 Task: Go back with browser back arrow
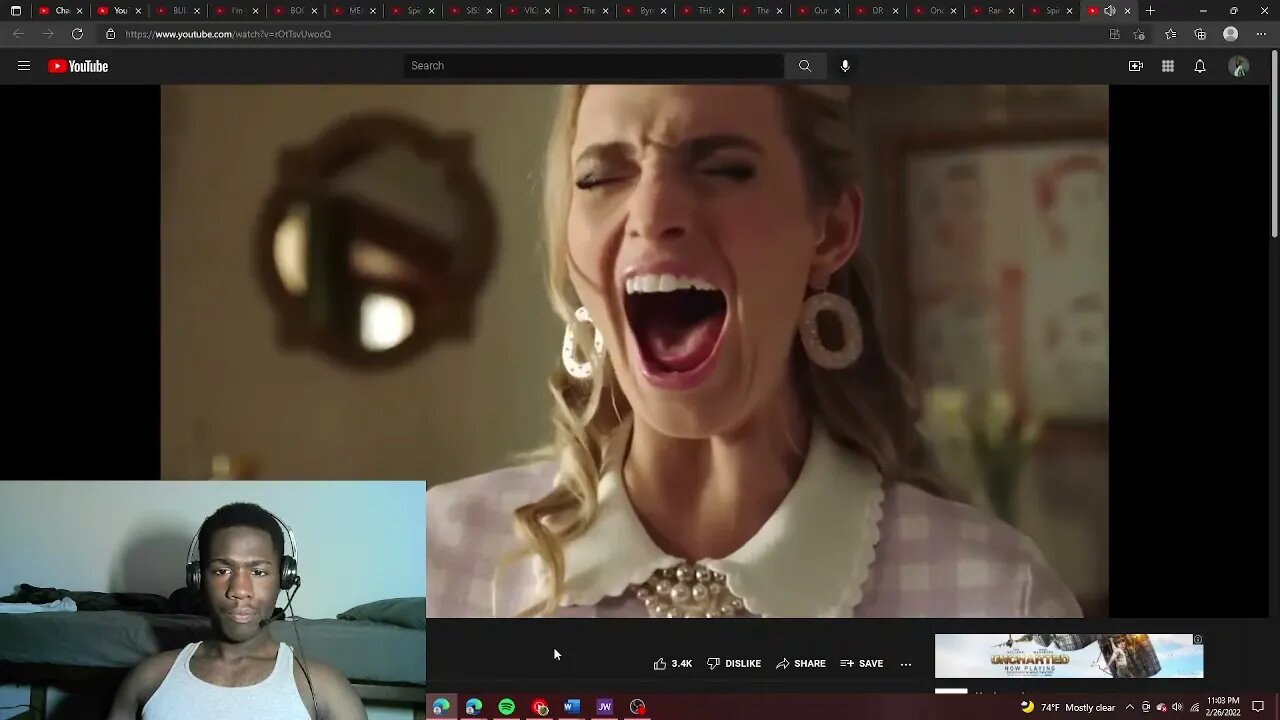(18, 34)
